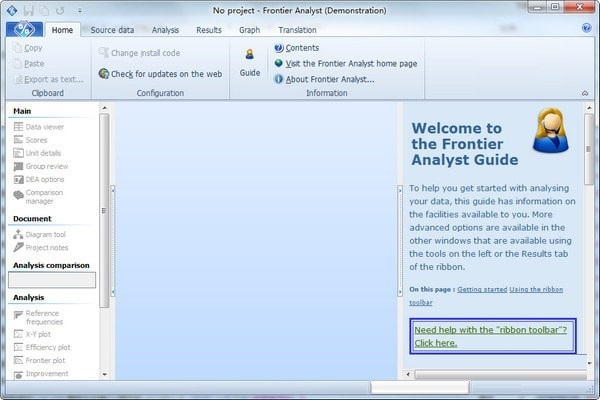Choose Export as text...

pyautogui.click(x=49, y=79)
